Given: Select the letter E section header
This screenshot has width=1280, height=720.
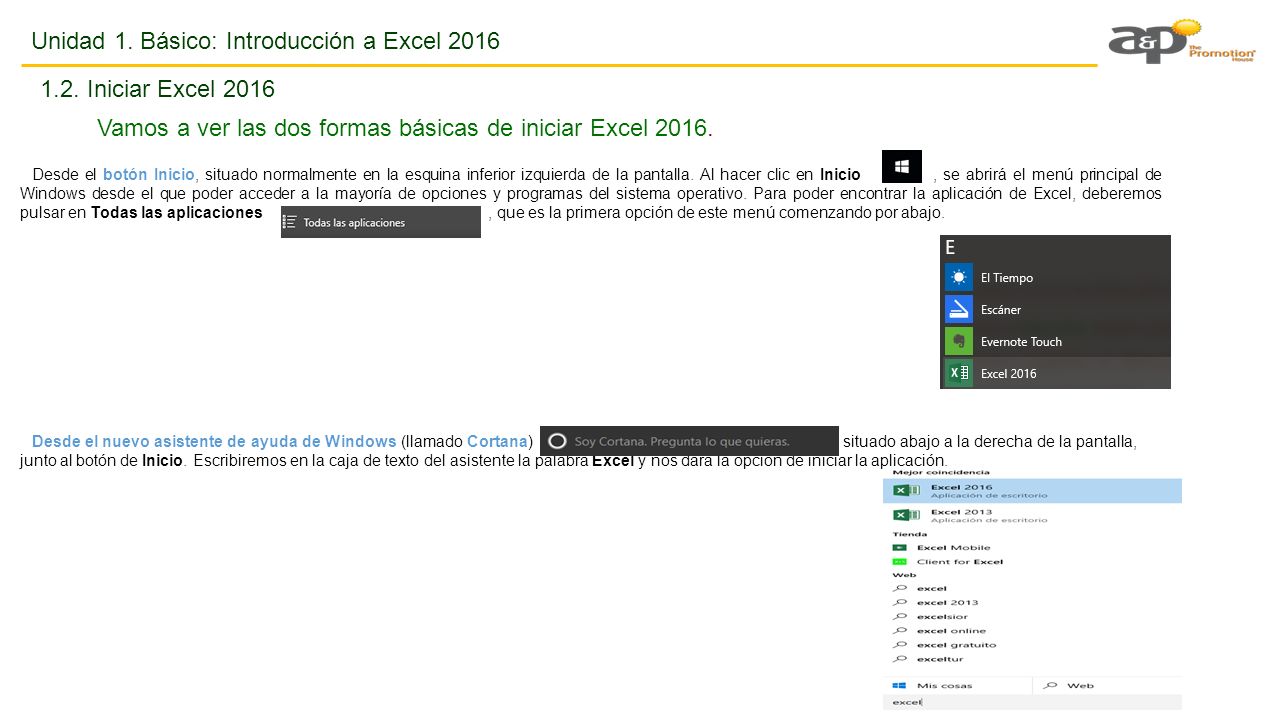Looking at the screenshot, I should click(950, 248).
